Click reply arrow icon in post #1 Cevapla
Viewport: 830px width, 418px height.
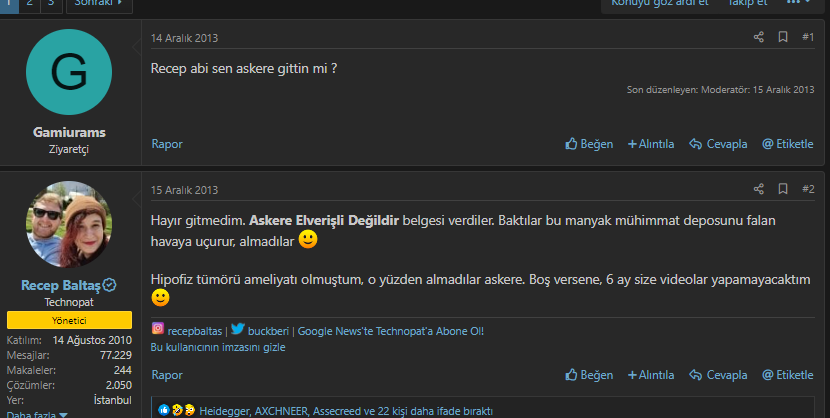(696, 144)
